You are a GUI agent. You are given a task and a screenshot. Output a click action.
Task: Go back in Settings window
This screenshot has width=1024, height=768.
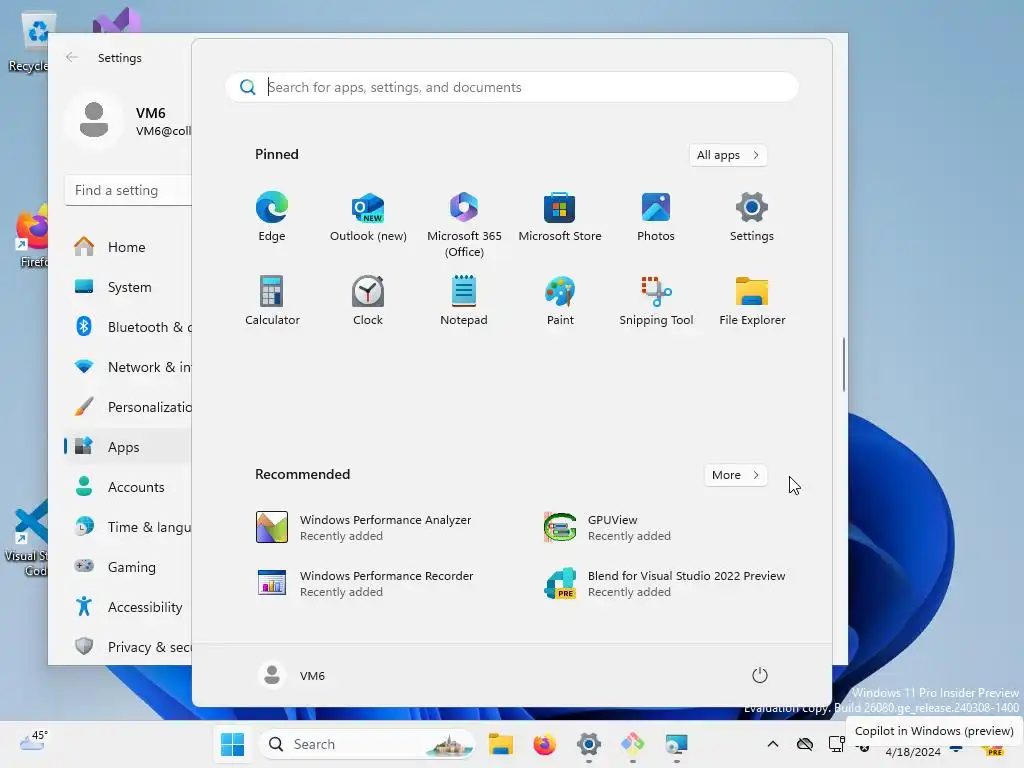[72, 57]
